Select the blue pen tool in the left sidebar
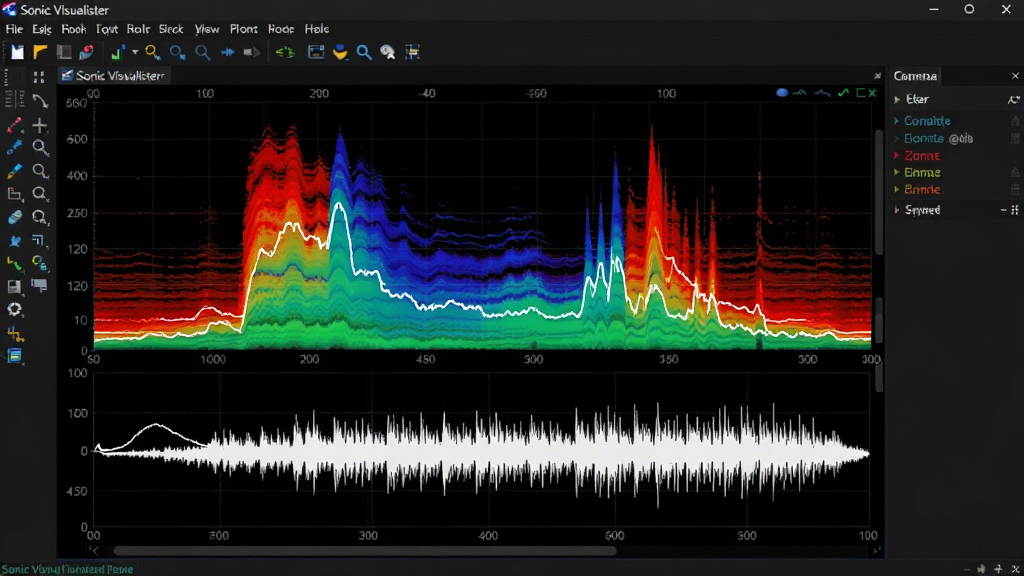Viewport: 1024px width, 576px height. click(x=14, y=148)
